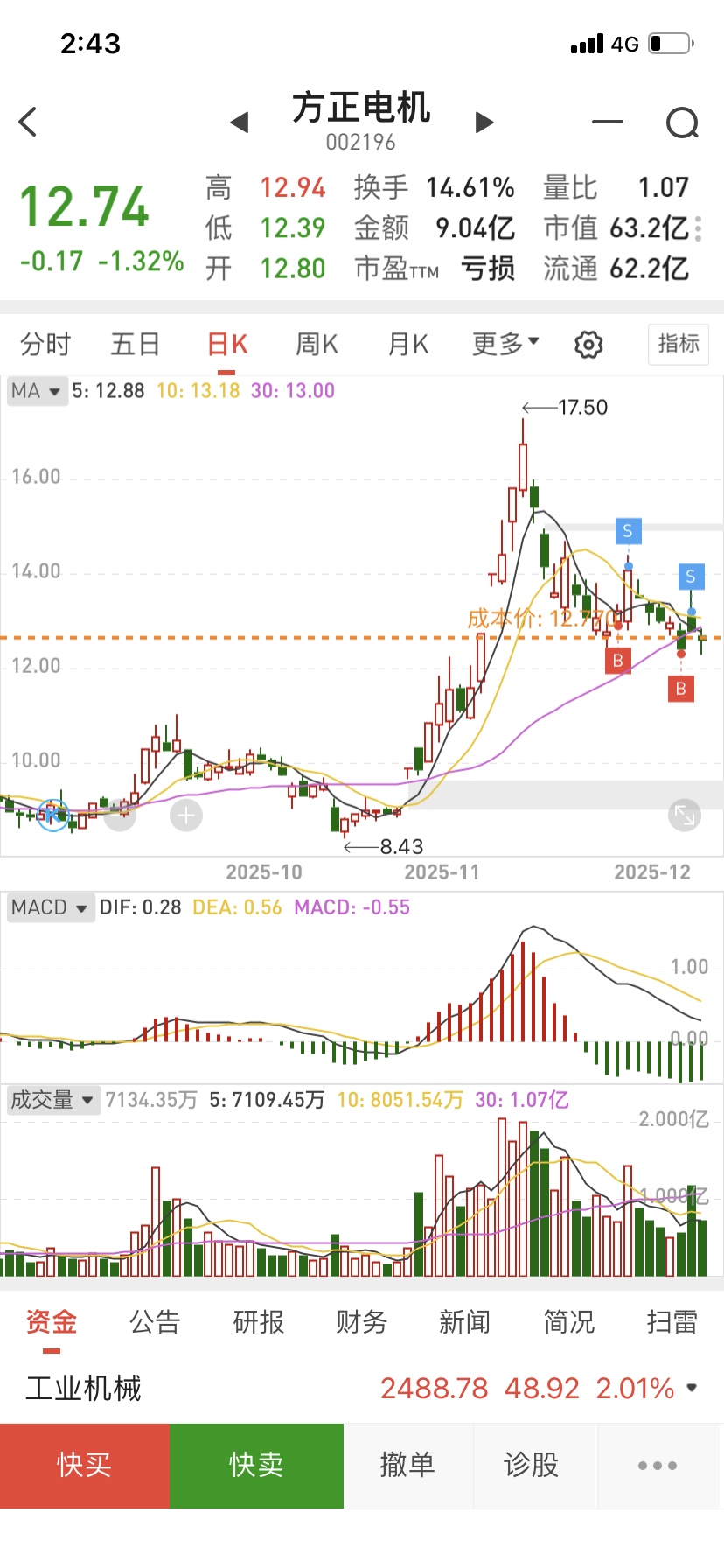The image size is (724, 1568).
Task: Open the MACD indicator dropdown
Action: pyautogui.click(x=50, y=907)
